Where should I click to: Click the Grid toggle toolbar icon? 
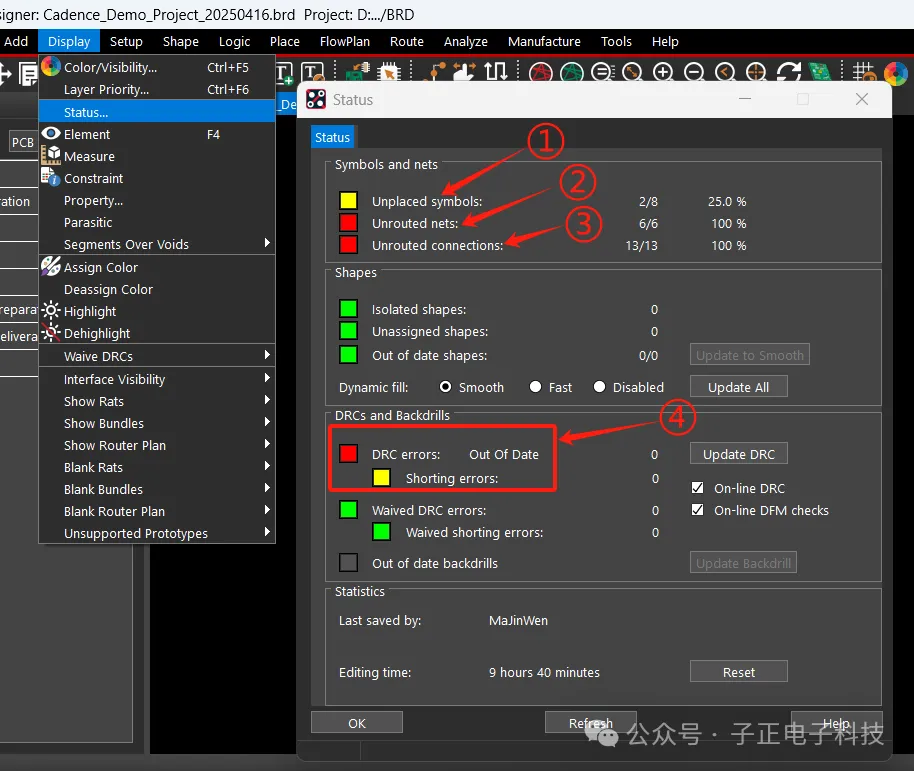pyautogui.click(x=864, y=72)
